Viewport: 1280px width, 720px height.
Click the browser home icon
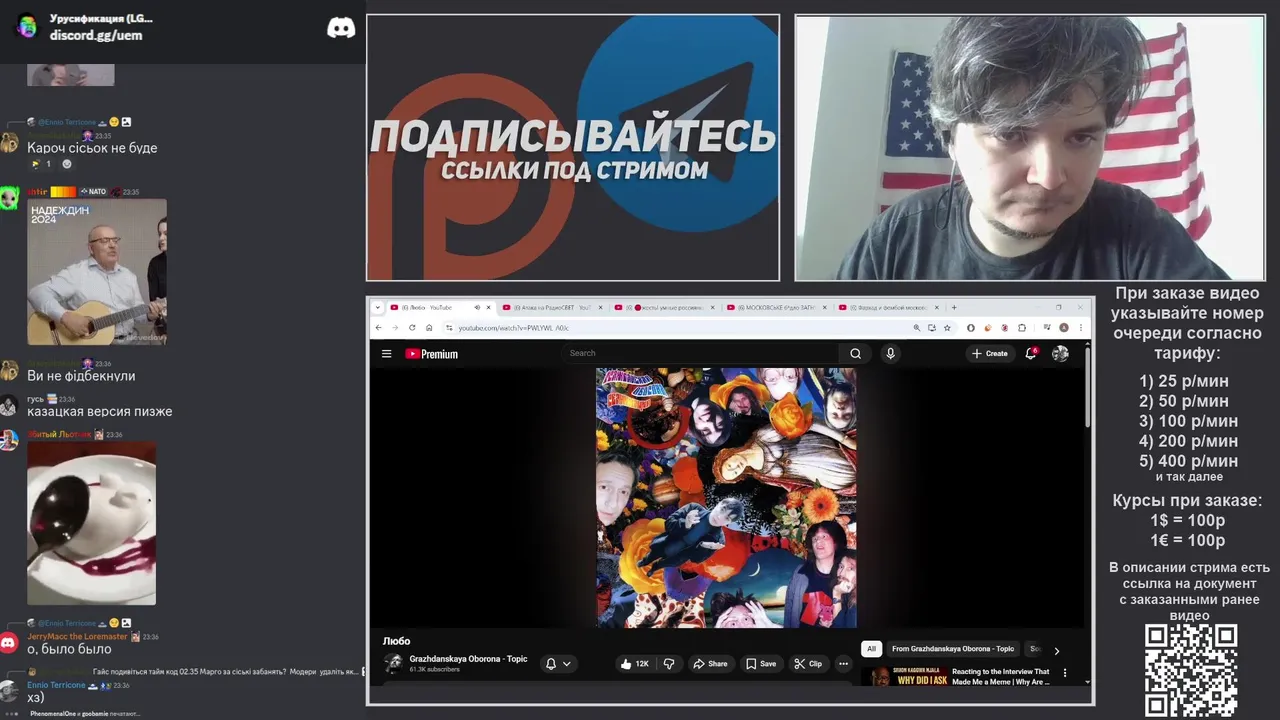(x=429, y=328)
